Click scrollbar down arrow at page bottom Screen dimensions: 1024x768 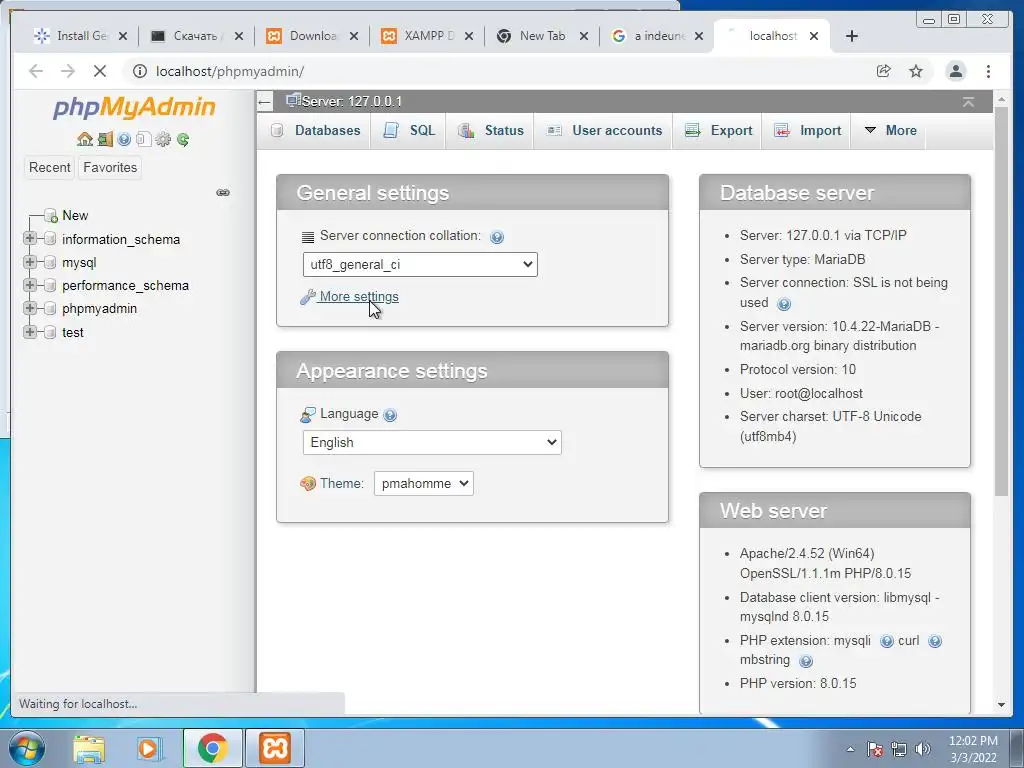pos(1001,705)
